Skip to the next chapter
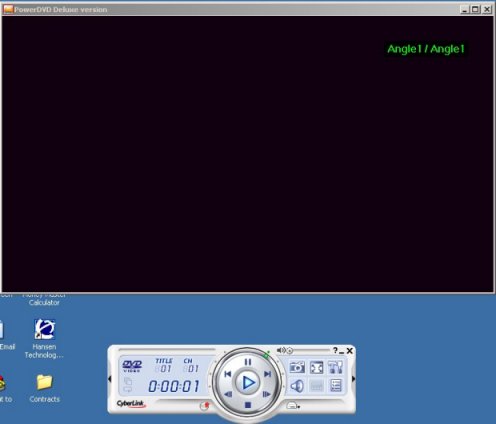Screen dimensions: 496x424 267,374
